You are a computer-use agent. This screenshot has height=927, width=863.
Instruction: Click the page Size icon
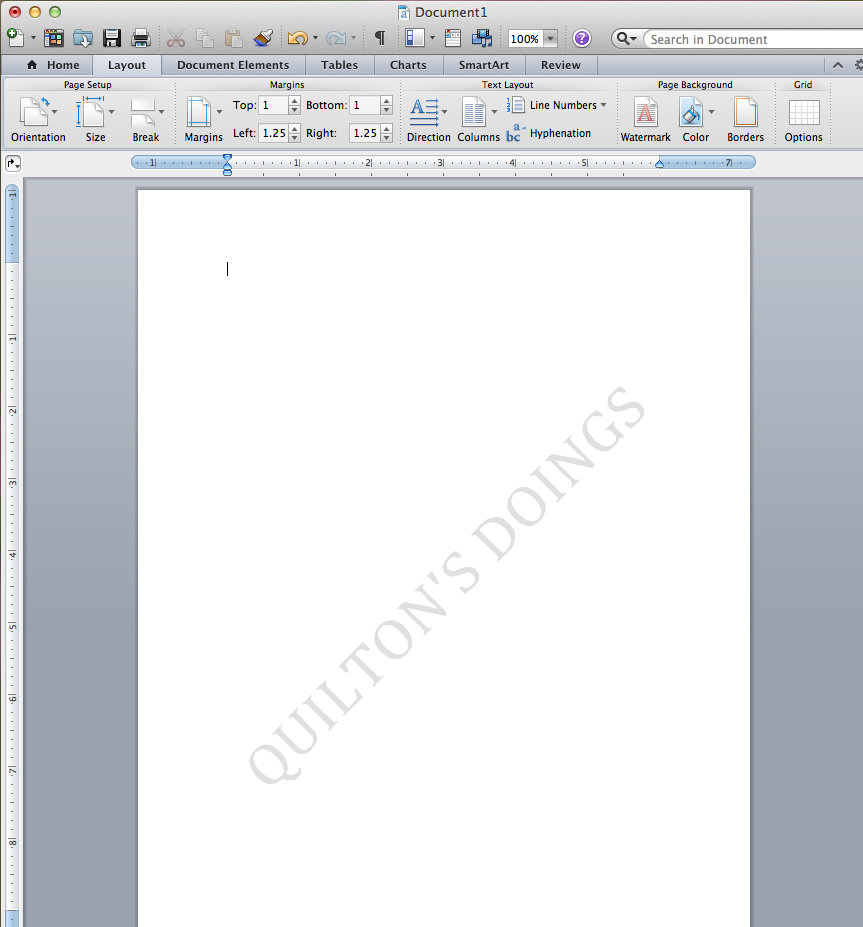(90, 112)
